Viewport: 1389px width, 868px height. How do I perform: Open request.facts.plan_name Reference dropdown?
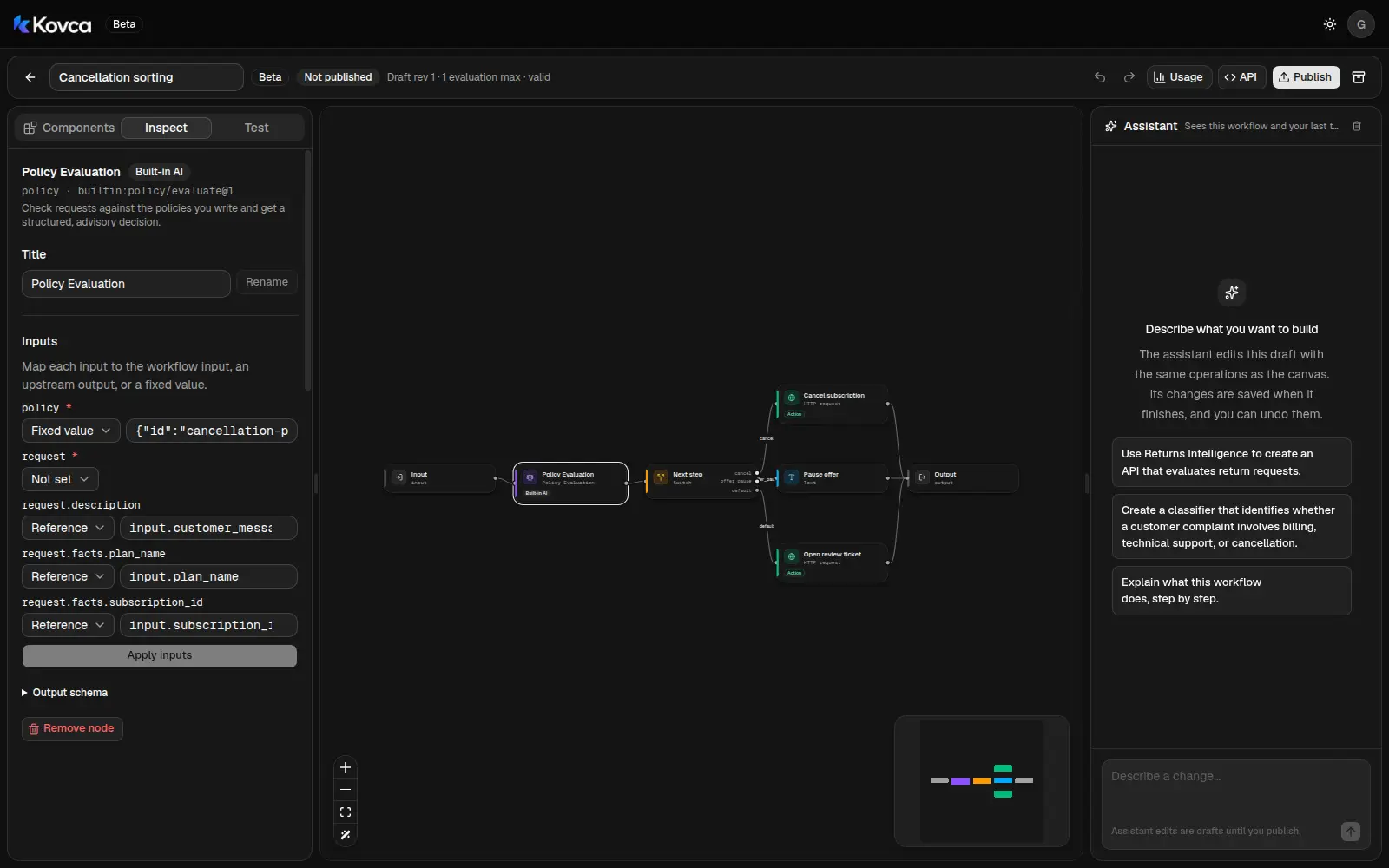[x=68, y=576]
